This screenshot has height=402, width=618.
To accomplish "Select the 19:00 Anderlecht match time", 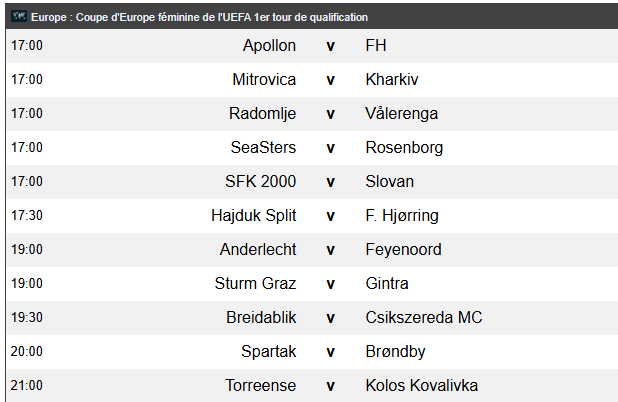I will coord(27,249).
